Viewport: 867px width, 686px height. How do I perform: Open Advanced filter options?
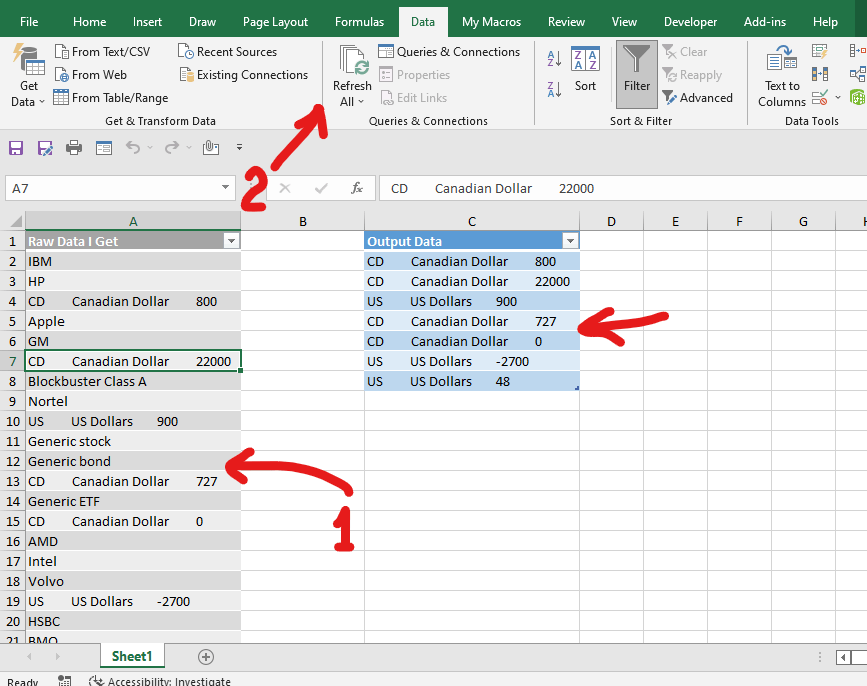pyautogui.click(x=697, y=98)
